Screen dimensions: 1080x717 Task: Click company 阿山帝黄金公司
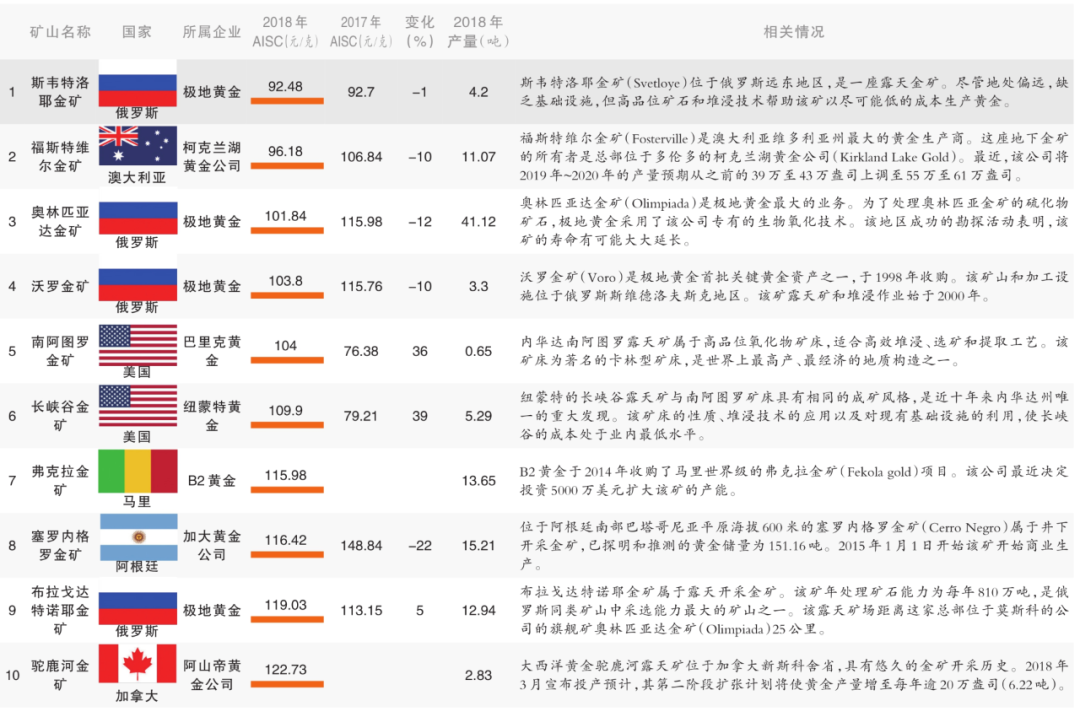click(211, 675)
